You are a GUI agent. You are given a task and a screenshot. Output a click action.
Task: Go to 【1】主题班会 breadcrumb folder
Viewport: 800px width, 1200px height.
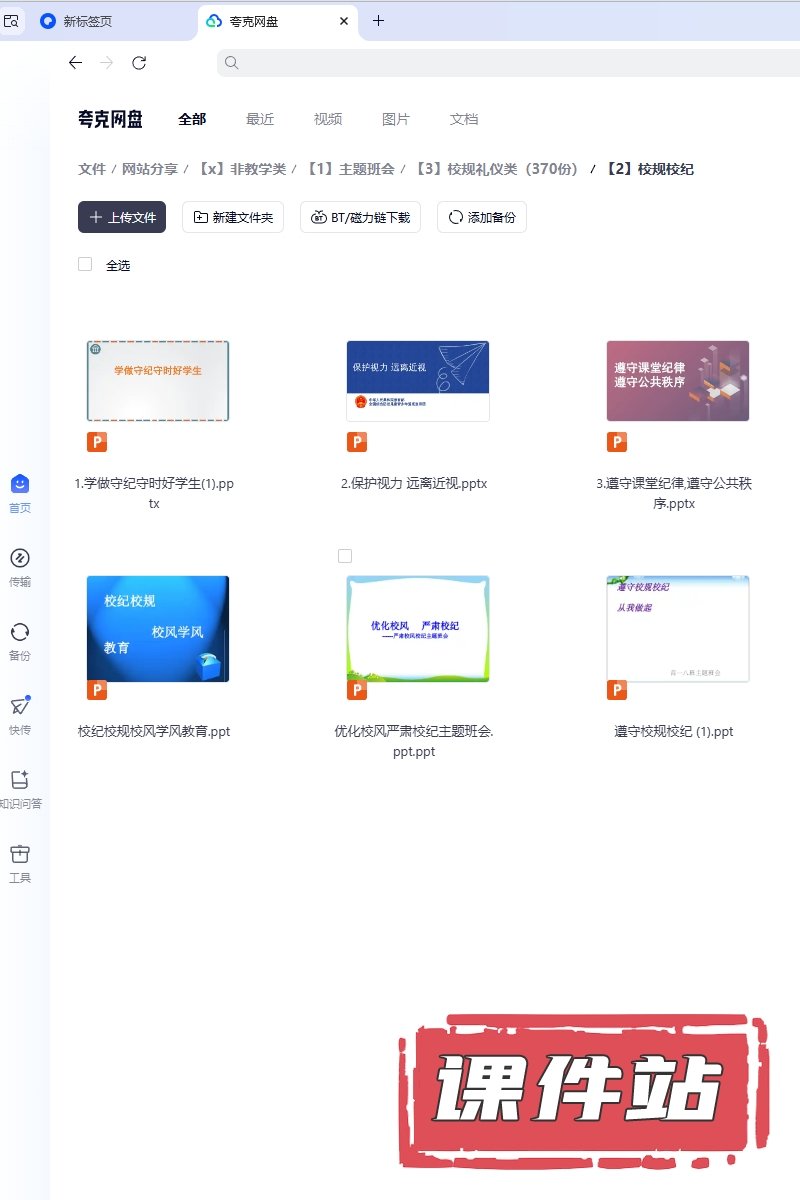point(350,169)
